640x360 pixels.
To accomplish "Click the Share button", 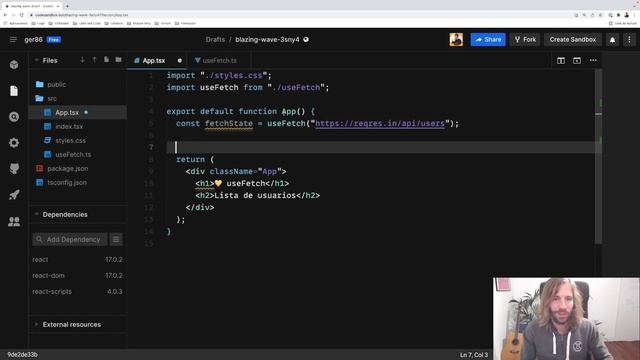I will (488, 40).
